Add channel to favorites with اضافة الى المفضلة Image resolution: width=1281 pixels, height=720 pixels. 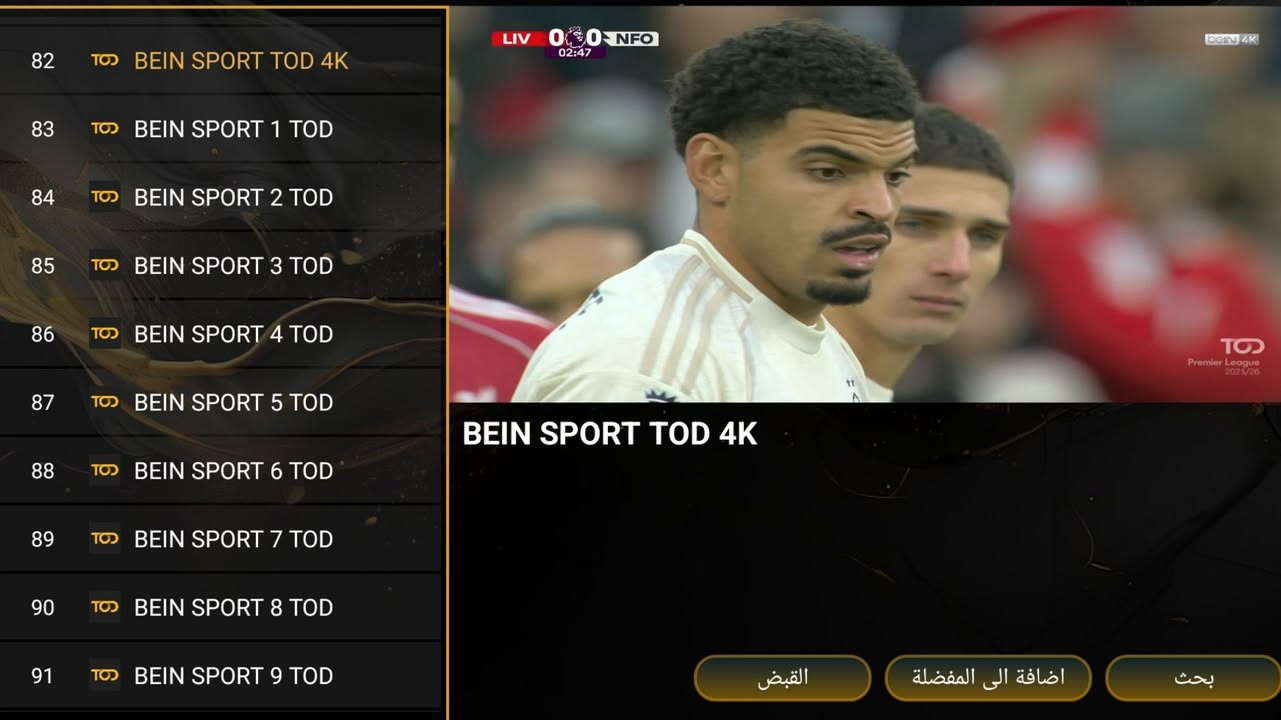(x=988, y=678)
